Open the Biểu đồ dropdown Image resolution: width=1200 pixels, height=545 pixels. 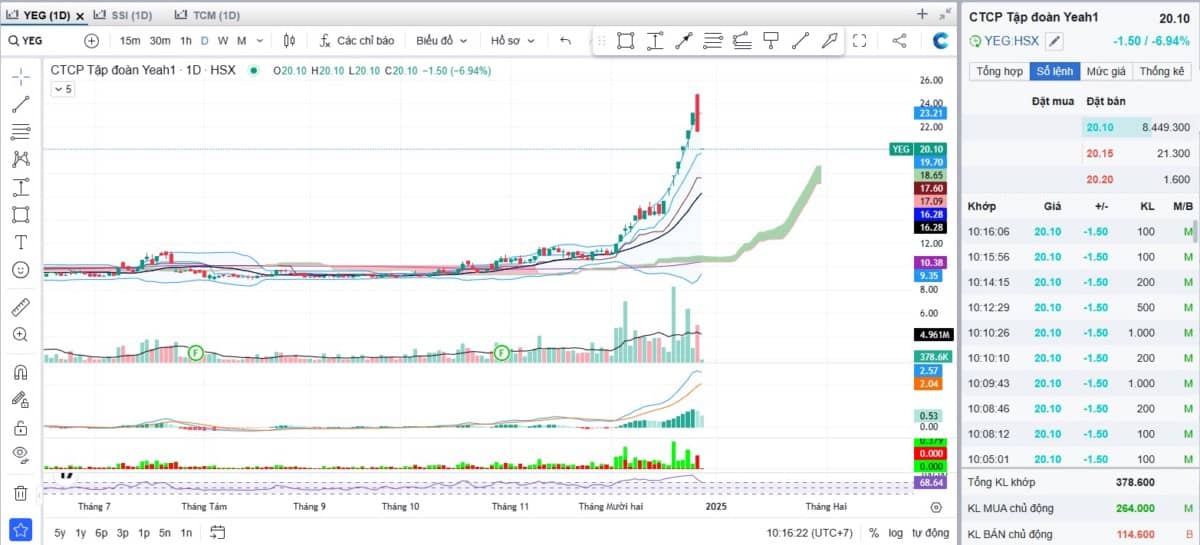click(442, 41)
